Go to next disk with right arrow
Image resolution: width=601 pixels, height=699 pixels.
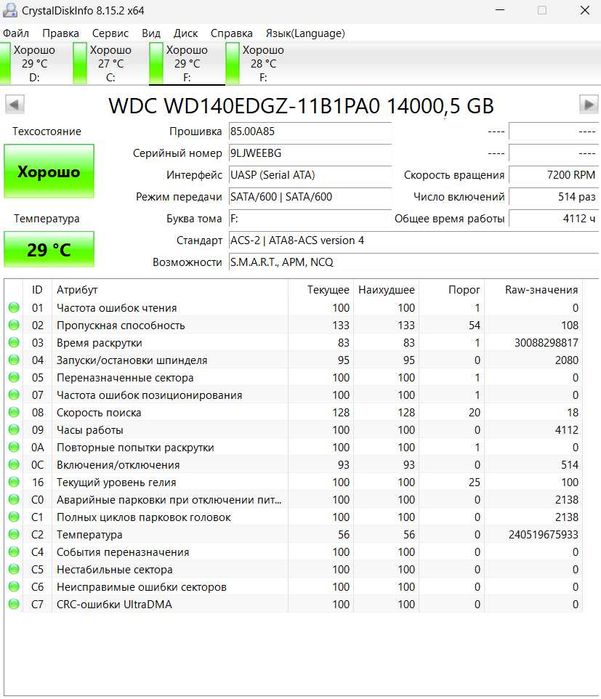588,105
